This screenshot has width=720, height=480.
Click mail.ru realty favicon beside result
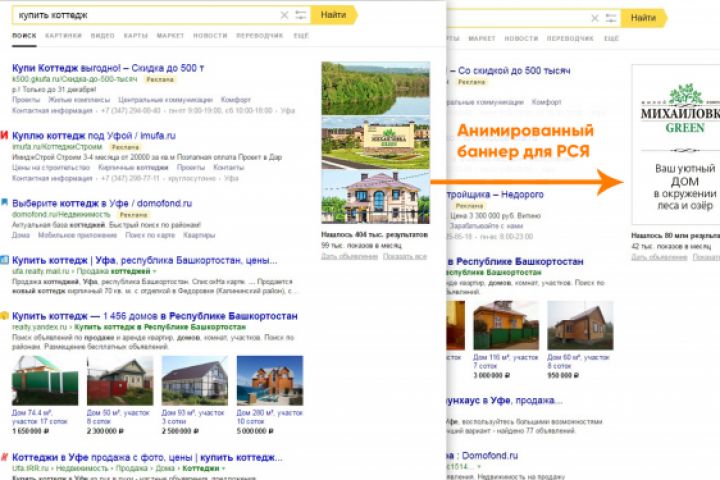pyautogui.click(x=4, y=260)
